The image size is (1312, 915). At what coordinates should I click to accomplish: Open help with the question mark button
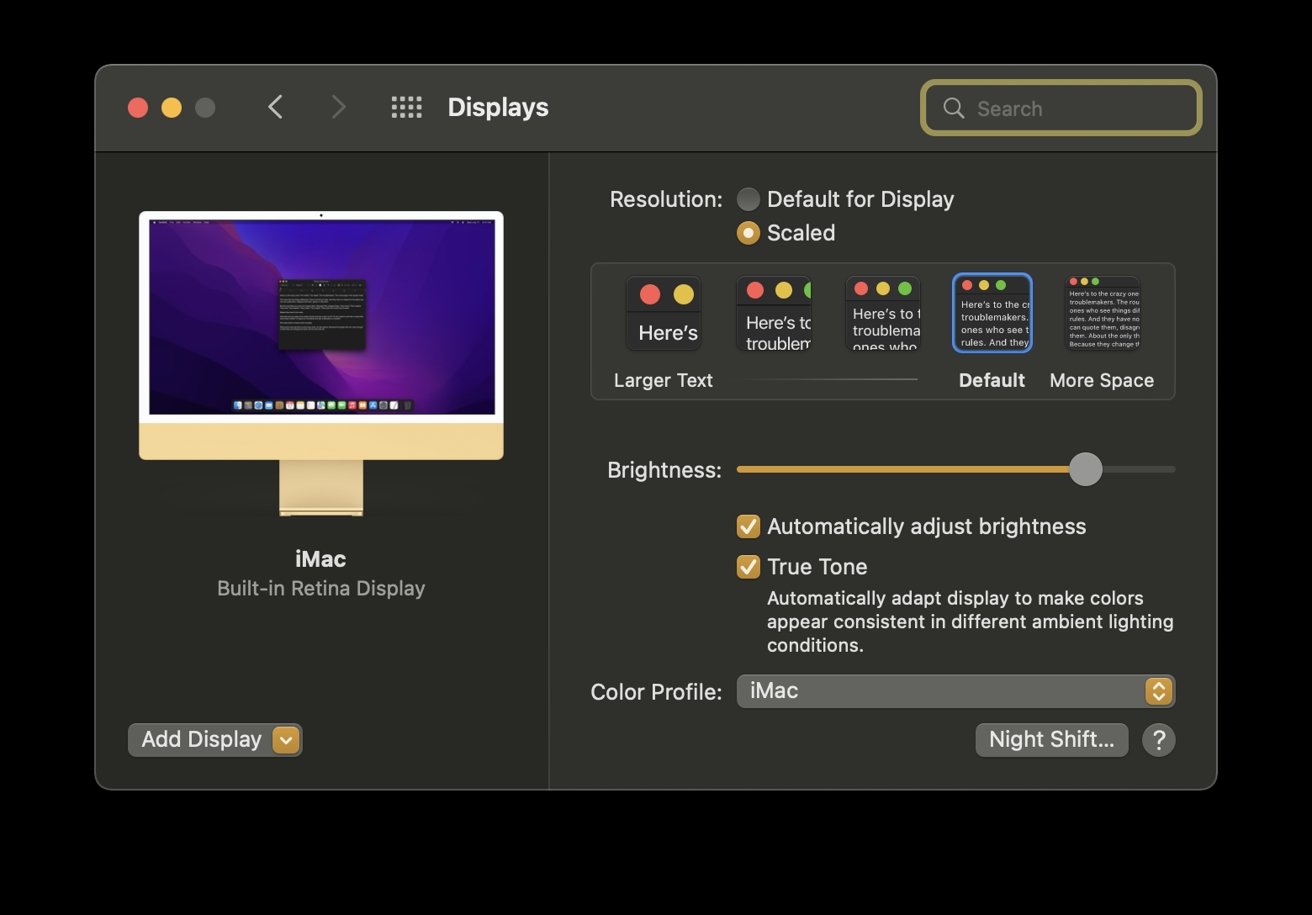[1158, 740]
